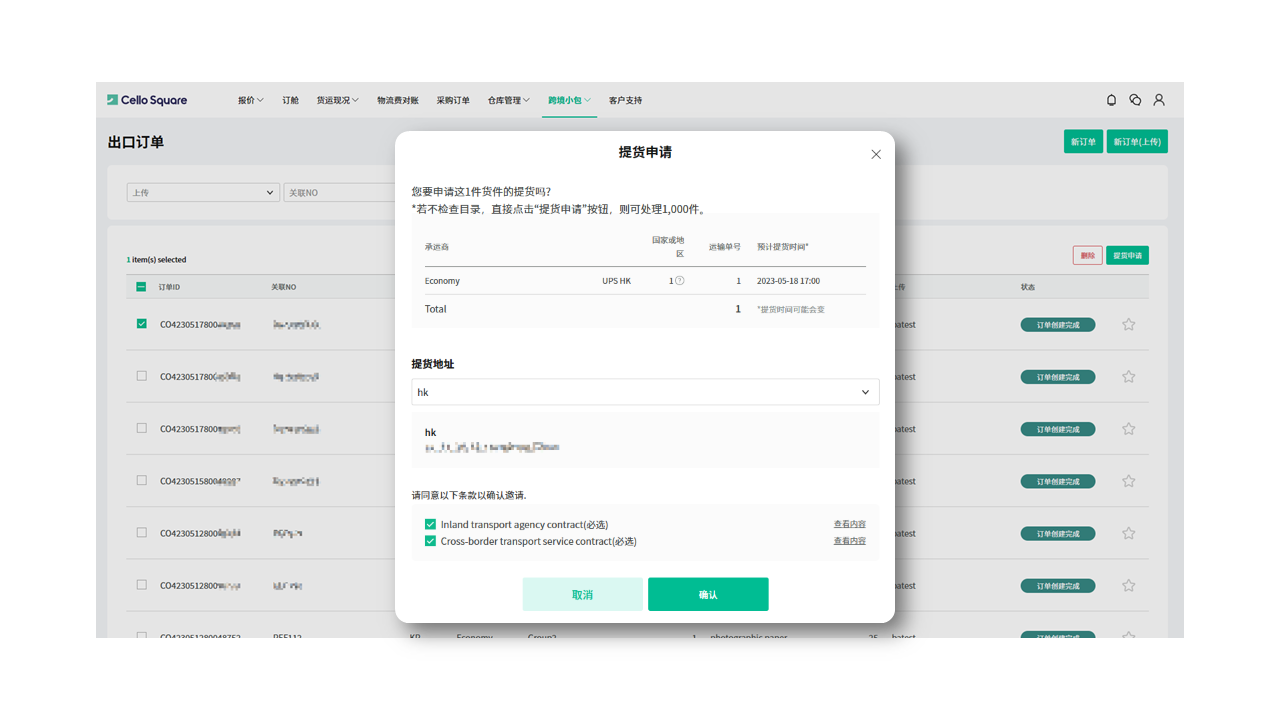The width and height of the screenshot is (1280, 720).
Task: Star the first order row as favorite
Action: click(x=1128, y=325)
